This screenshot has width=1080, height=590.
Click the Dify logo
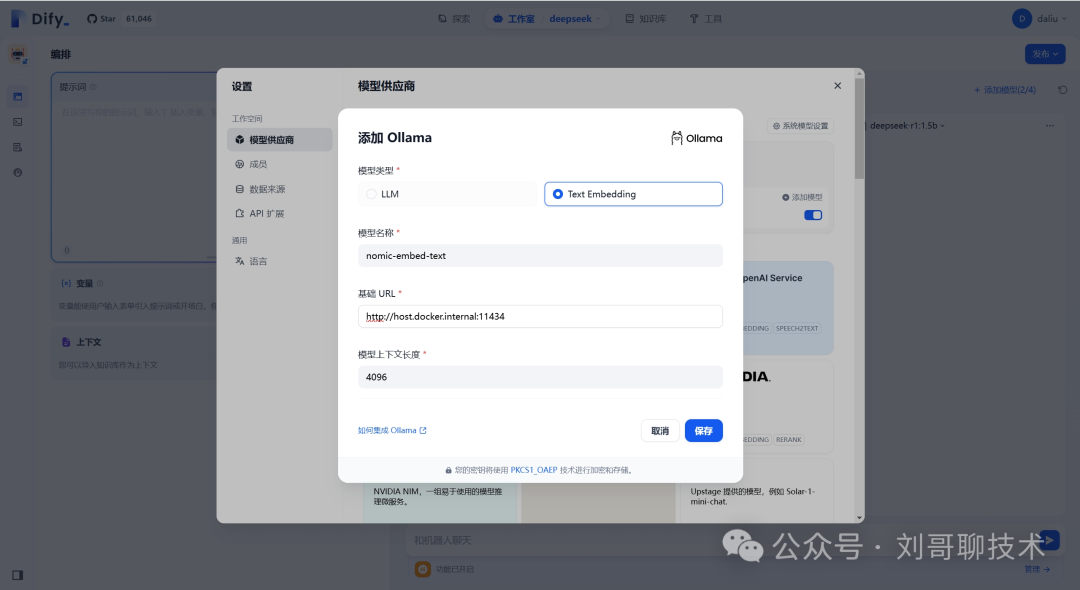click(39, 19)
